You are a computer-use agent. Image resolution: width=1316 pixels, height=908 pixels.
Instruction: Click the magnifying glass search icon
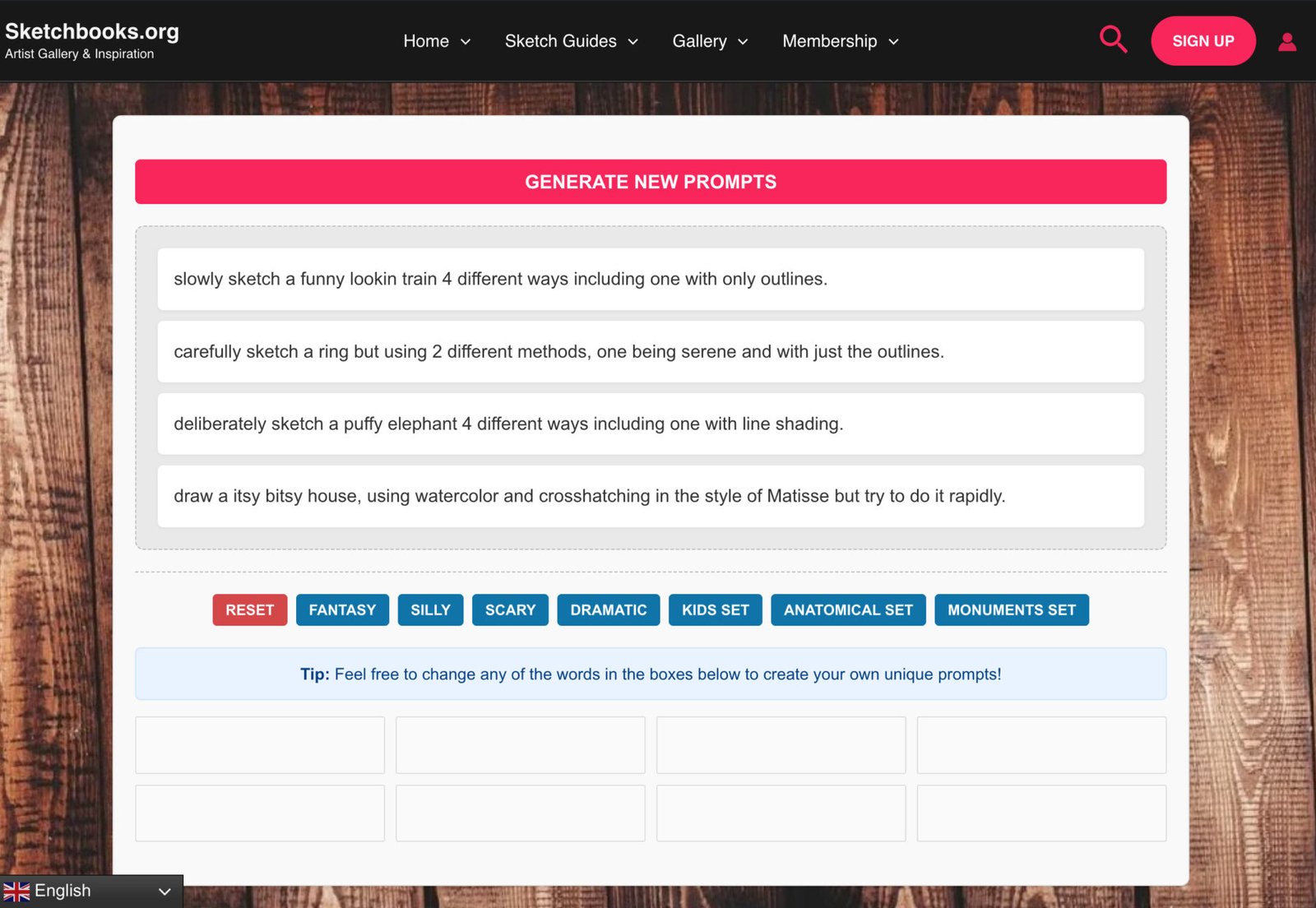pyautogui.click(x=1113, y=39)
